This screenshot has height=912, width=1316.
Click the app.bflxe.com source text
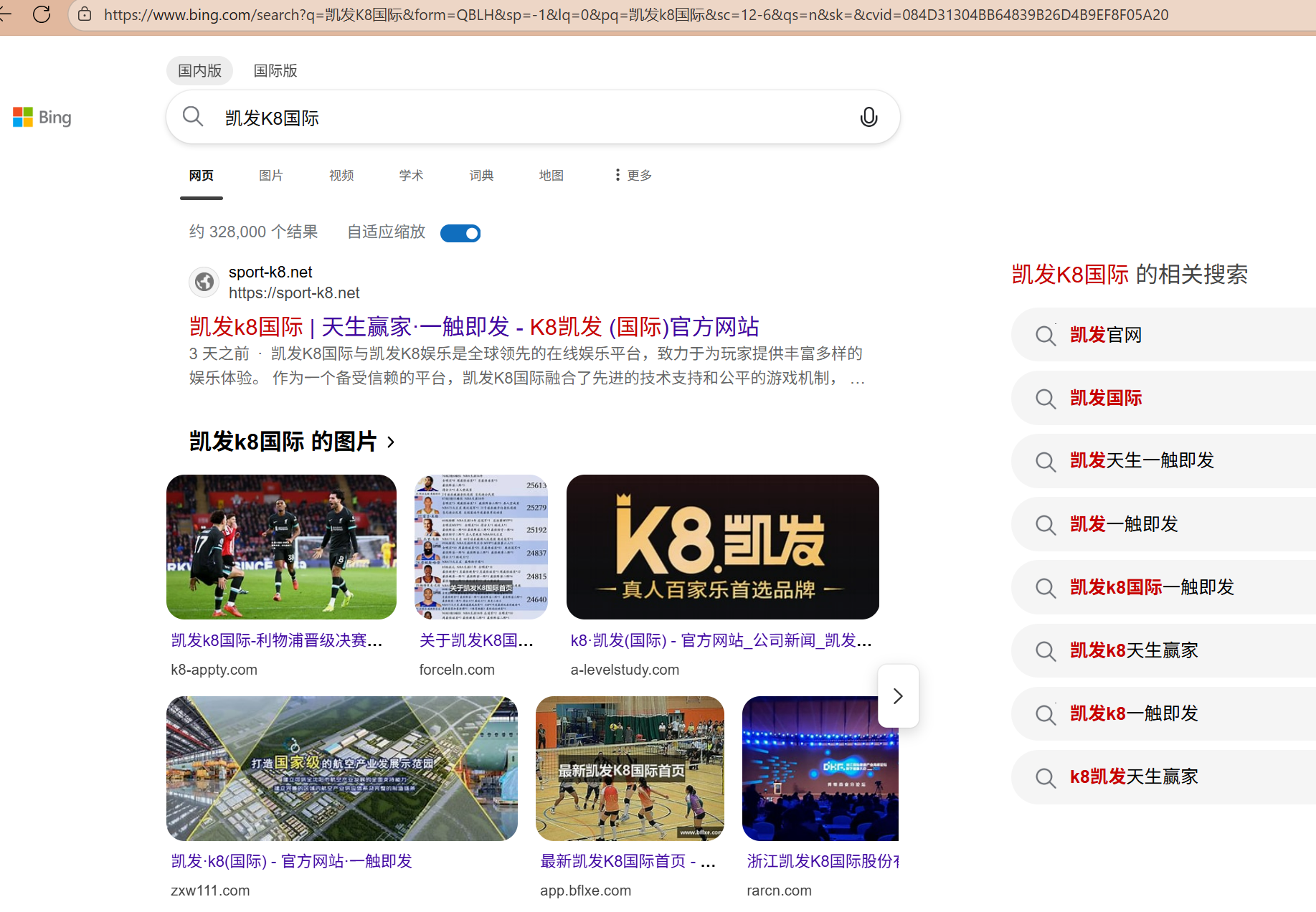click(585, 890)
